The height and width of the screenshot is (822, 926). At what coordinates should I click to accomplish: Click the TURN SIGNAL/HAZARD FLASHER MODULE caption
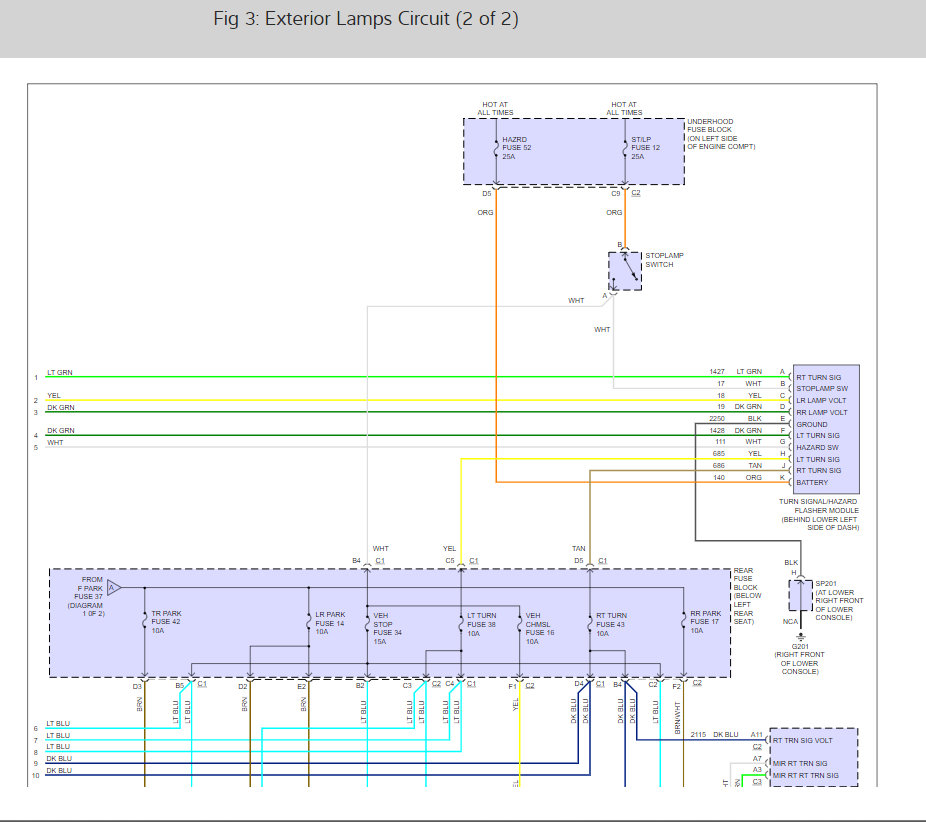pyautogui.click(x=819, y=514)
